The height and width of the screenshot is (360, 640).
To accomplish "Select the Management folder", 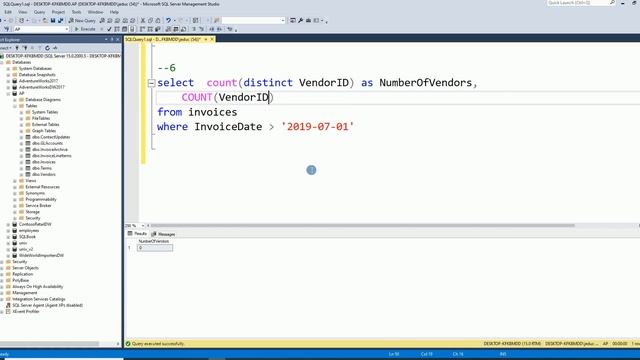I will [24, 293].
